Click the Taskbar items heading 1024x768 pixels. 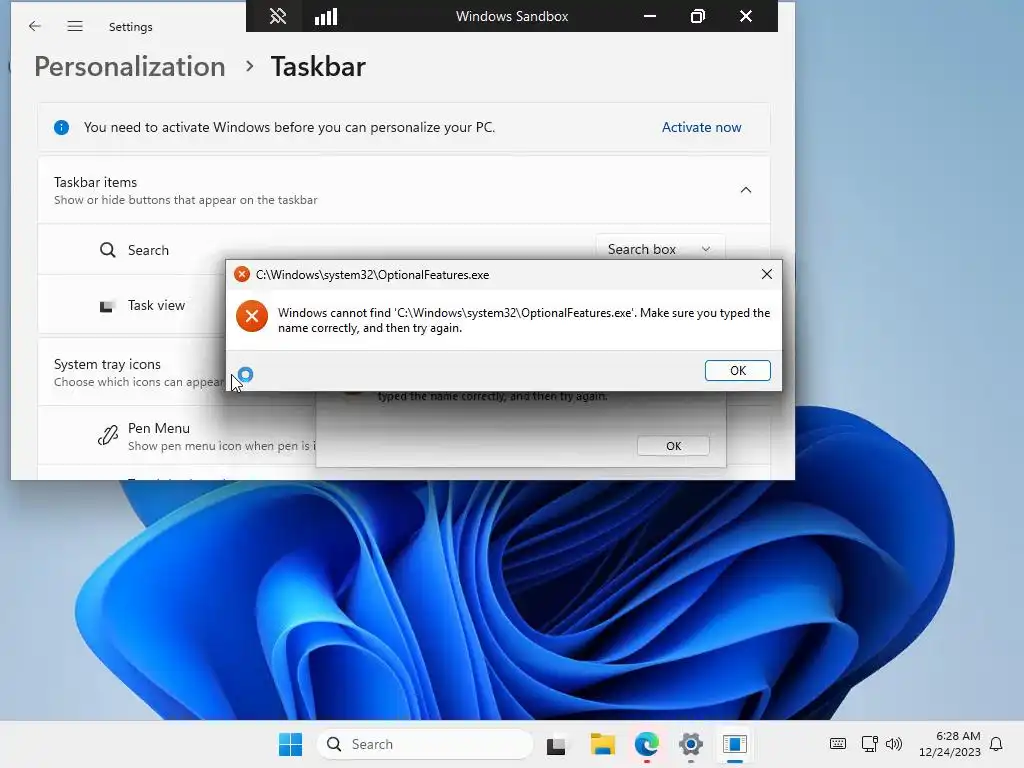tap(95, 182)
